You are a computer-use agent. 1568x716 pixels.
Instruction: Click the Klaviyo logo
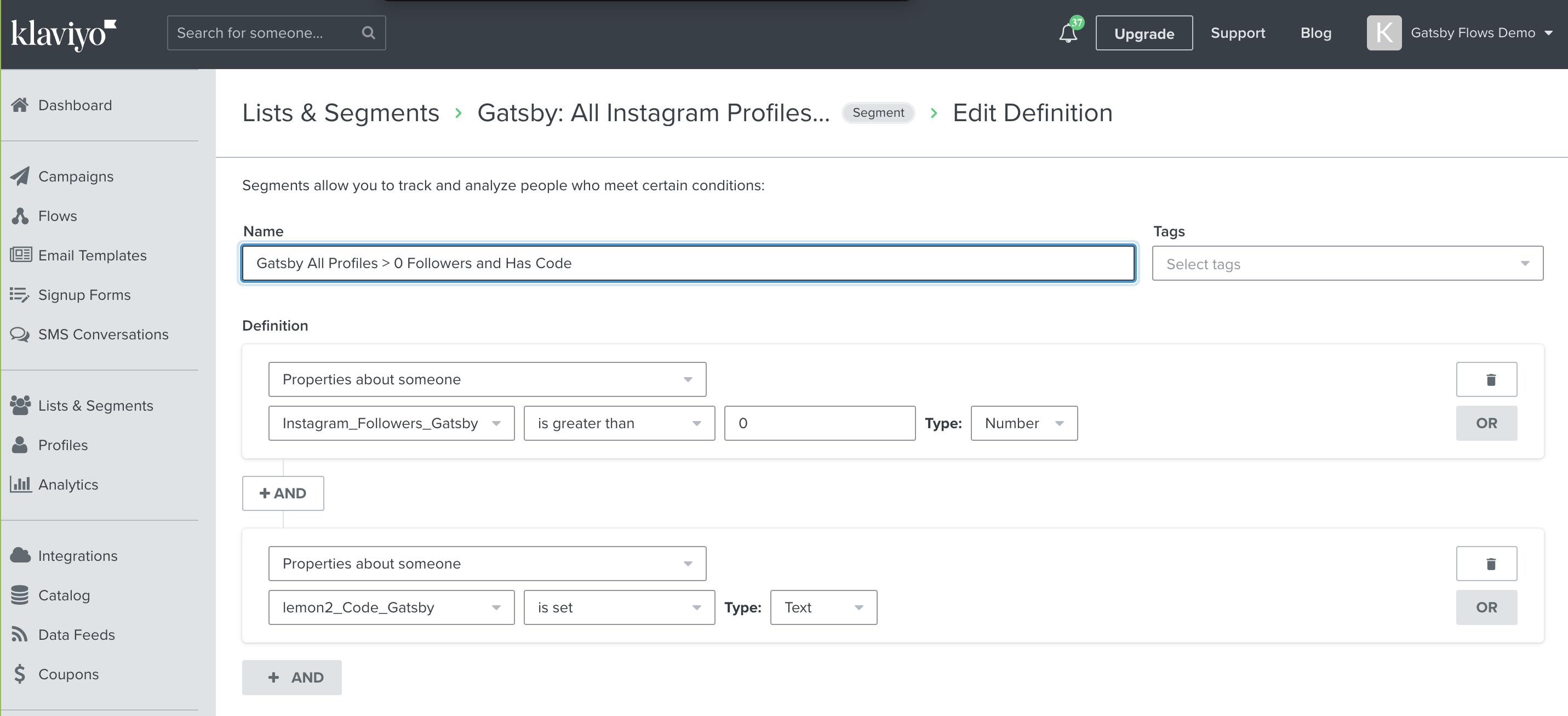coord(64,34)
